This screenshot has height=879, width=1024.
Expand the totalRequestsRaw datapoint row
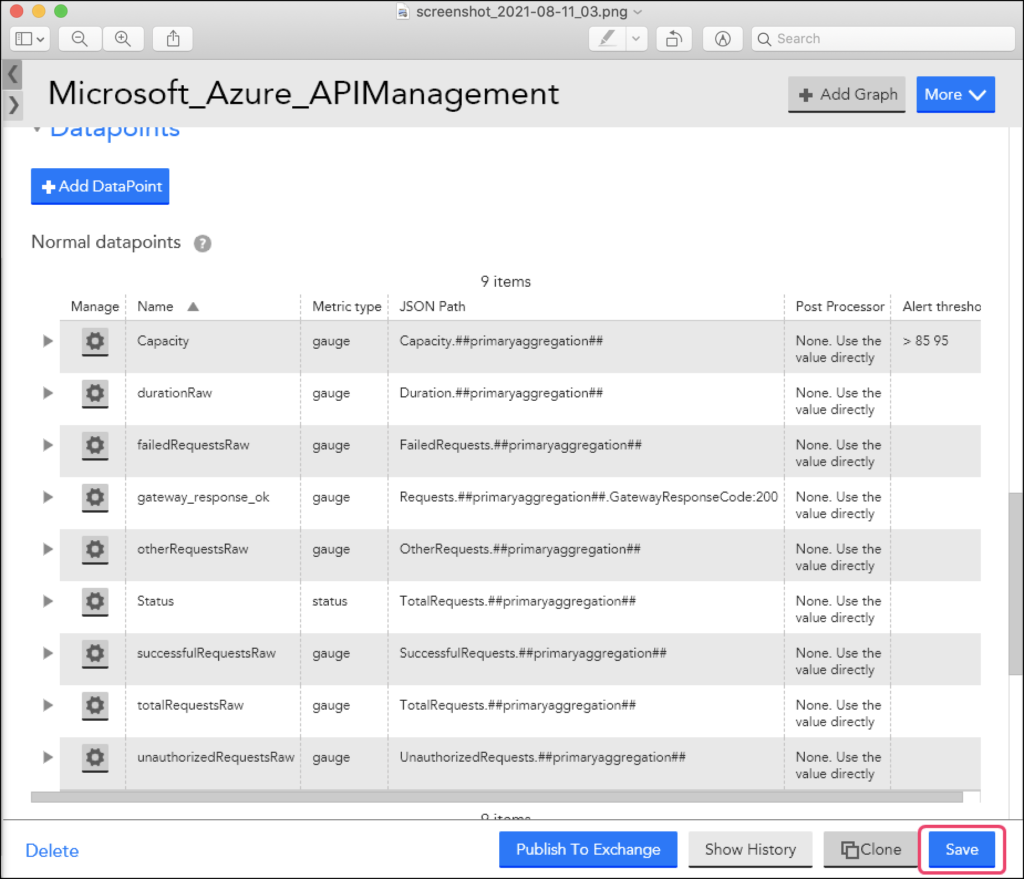click(x=47, y=705)
